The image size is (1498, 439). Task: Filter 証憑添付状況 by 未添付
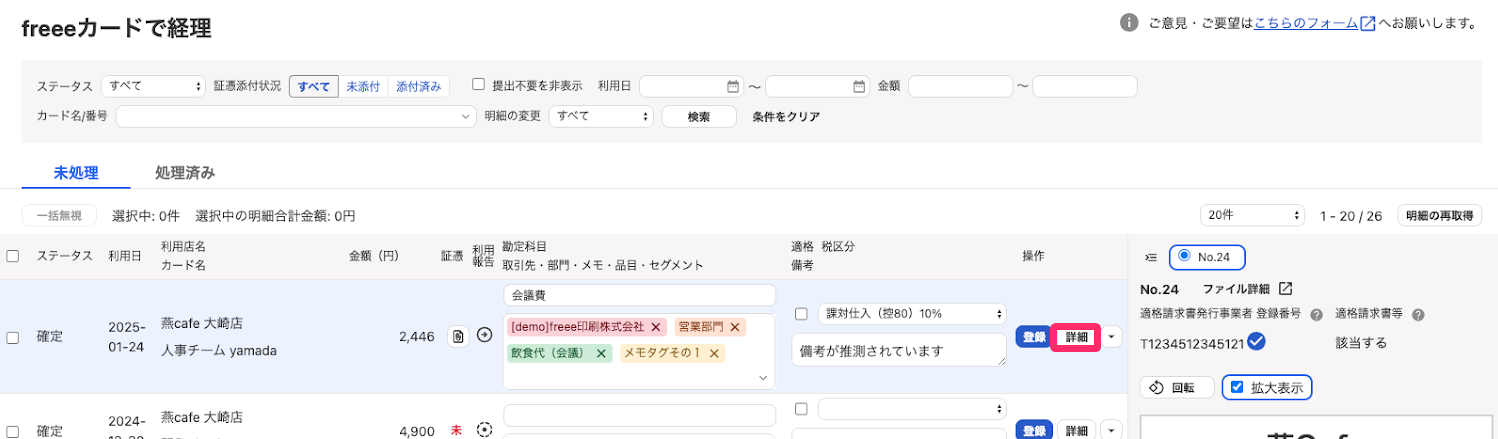(363, 87)
